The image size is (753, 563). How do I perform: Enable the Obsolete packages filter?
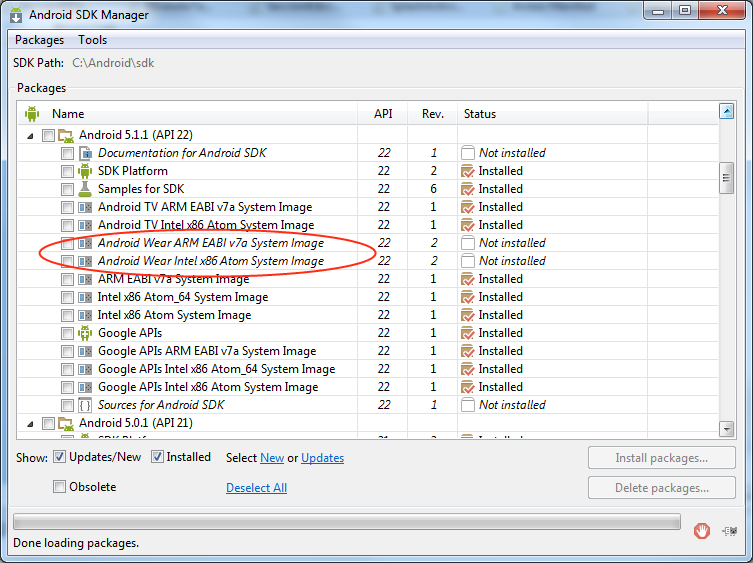point(59,487)
